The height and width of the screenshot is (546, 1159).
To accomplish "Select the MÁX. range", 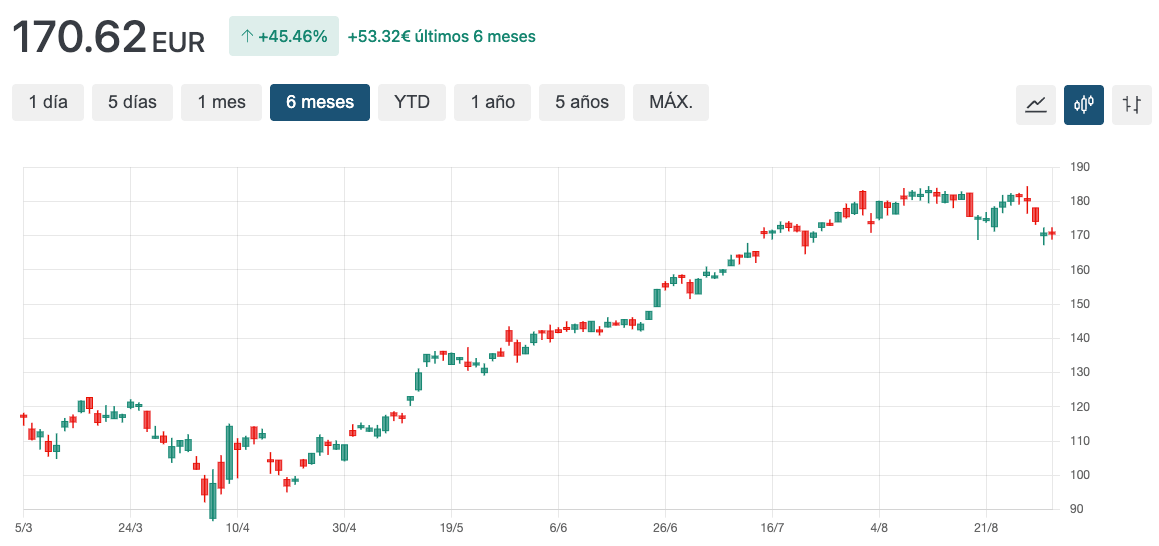I will [671, 102].
